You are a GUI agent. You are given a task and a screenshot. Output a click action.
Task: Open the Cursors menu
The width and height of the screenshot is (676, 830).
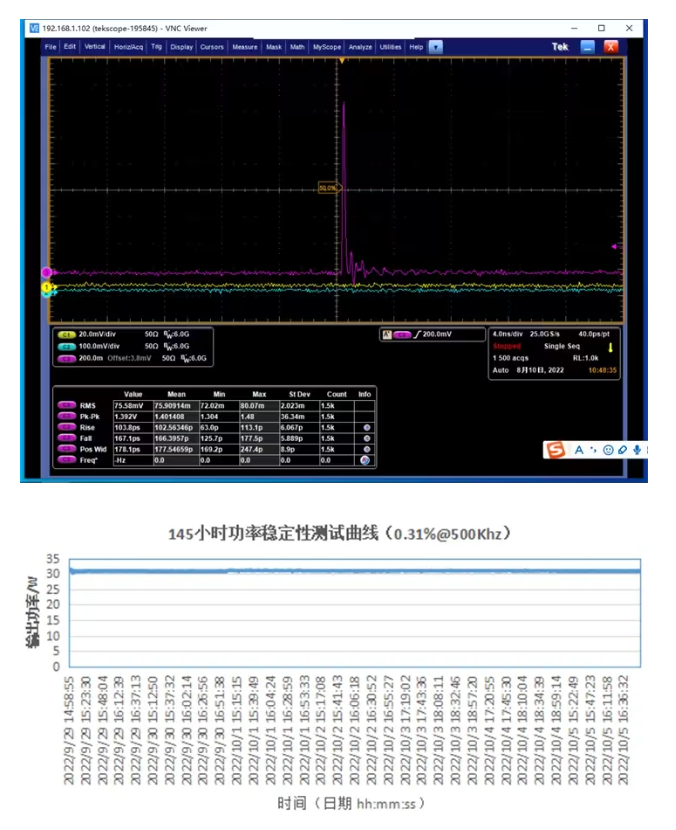pos(212,47)
